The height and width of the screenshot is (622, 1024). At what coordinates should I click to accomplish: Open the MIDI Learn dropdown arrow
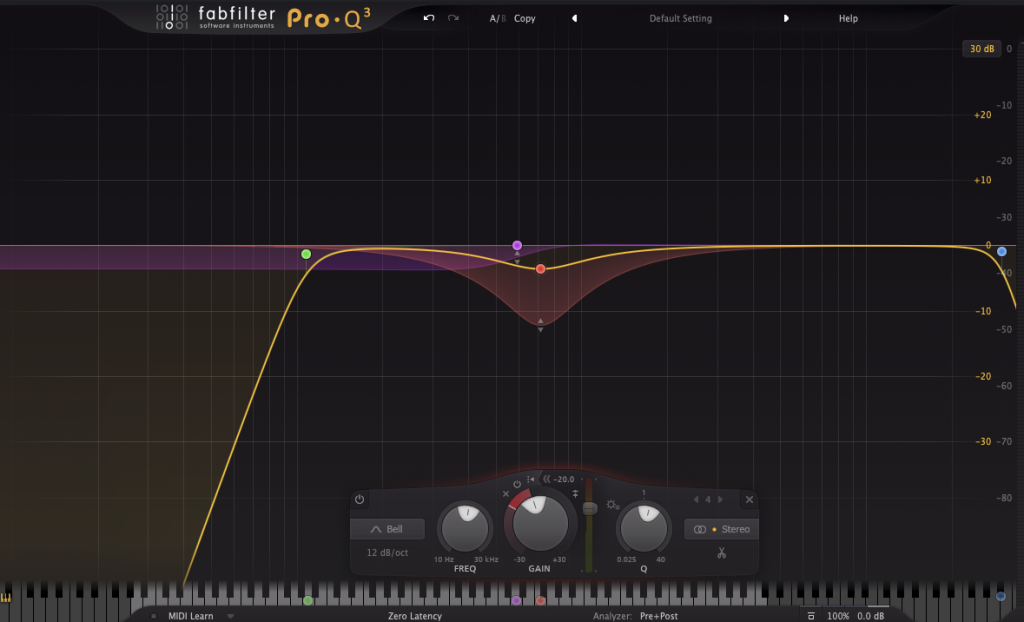click(231, 615)
